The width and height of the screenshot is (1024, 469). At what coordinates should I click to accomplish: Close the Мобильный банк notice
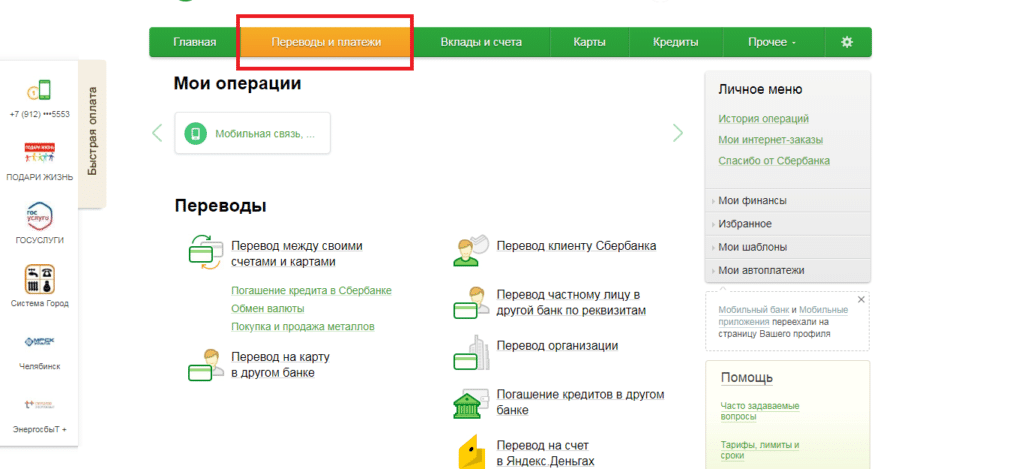[861, 299]
